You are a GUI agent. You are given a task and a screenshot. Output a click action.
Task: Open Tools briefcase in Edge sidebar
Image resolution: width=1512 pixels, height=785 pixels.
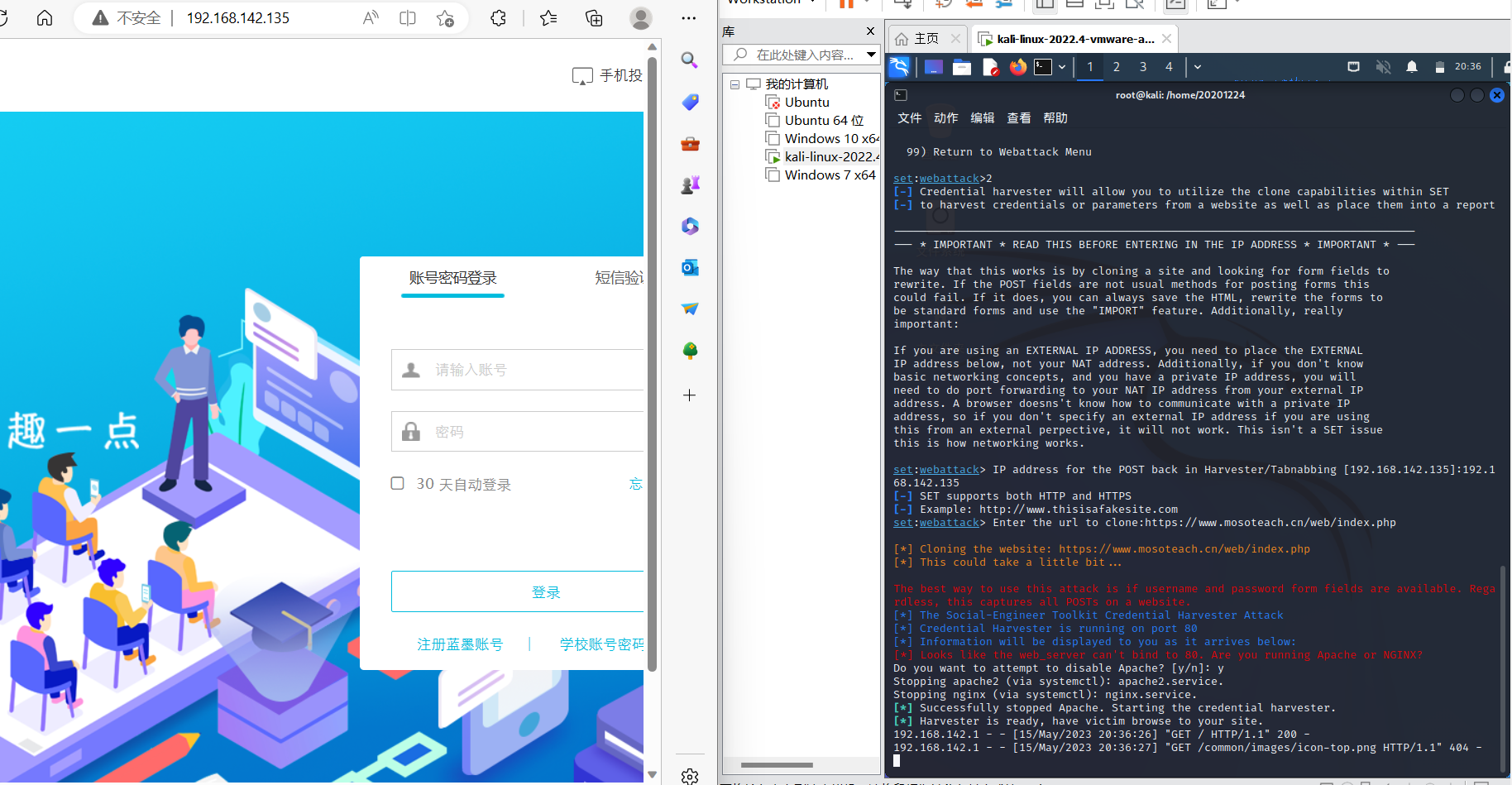(x=690, y=144)
